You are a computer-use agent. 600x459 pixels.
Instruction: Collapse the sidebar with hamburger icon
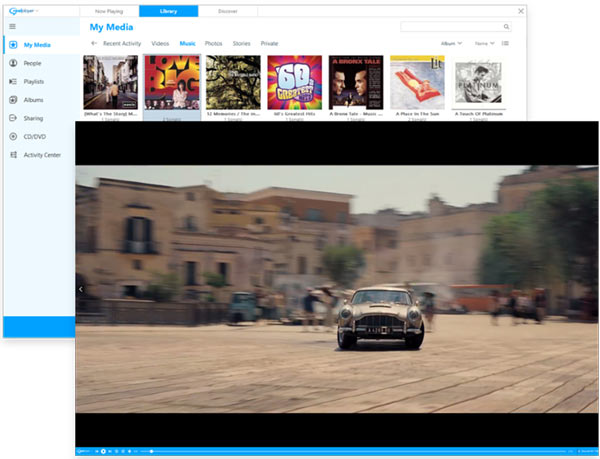13,26
